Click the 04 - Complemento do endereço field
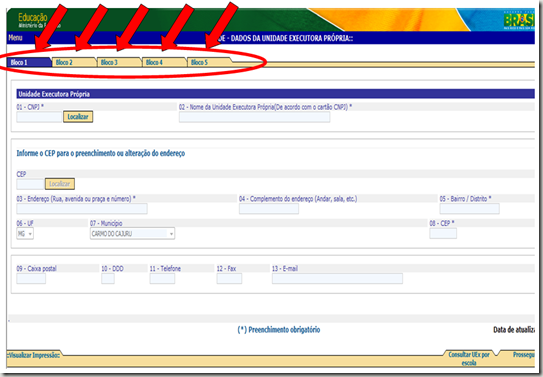Screen dimensions: 543x377 269,209
